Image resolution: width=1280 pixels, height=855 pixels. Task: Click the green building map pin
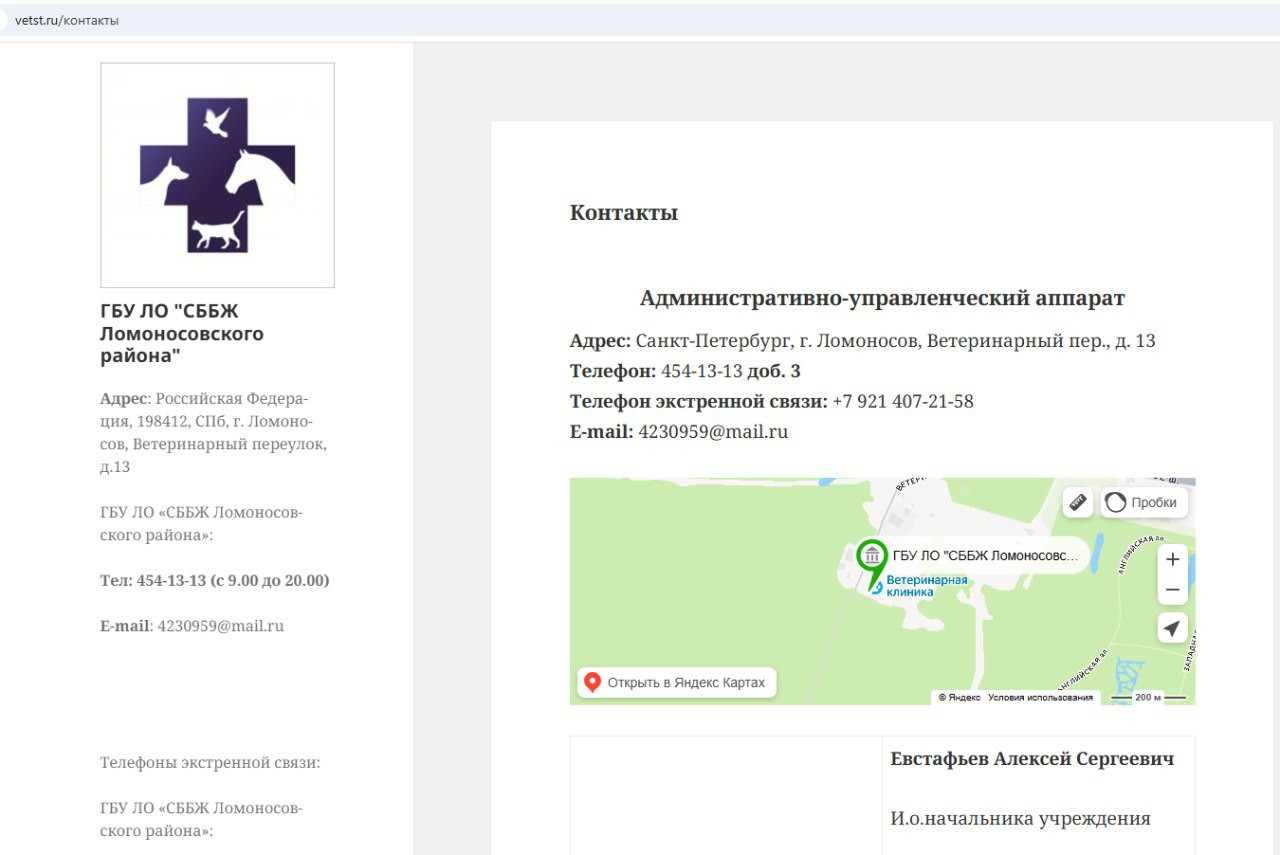pyautogui.click(x=872, y=556)
